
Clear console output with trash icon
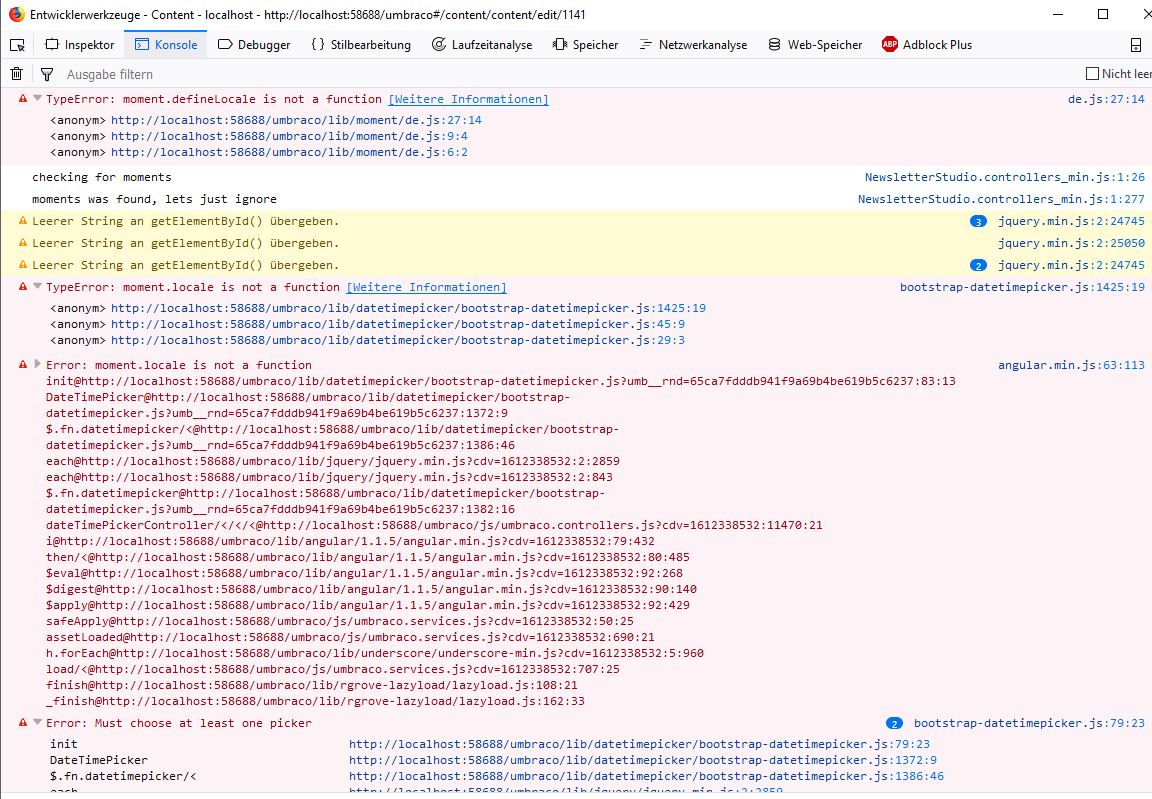[16, 74]
